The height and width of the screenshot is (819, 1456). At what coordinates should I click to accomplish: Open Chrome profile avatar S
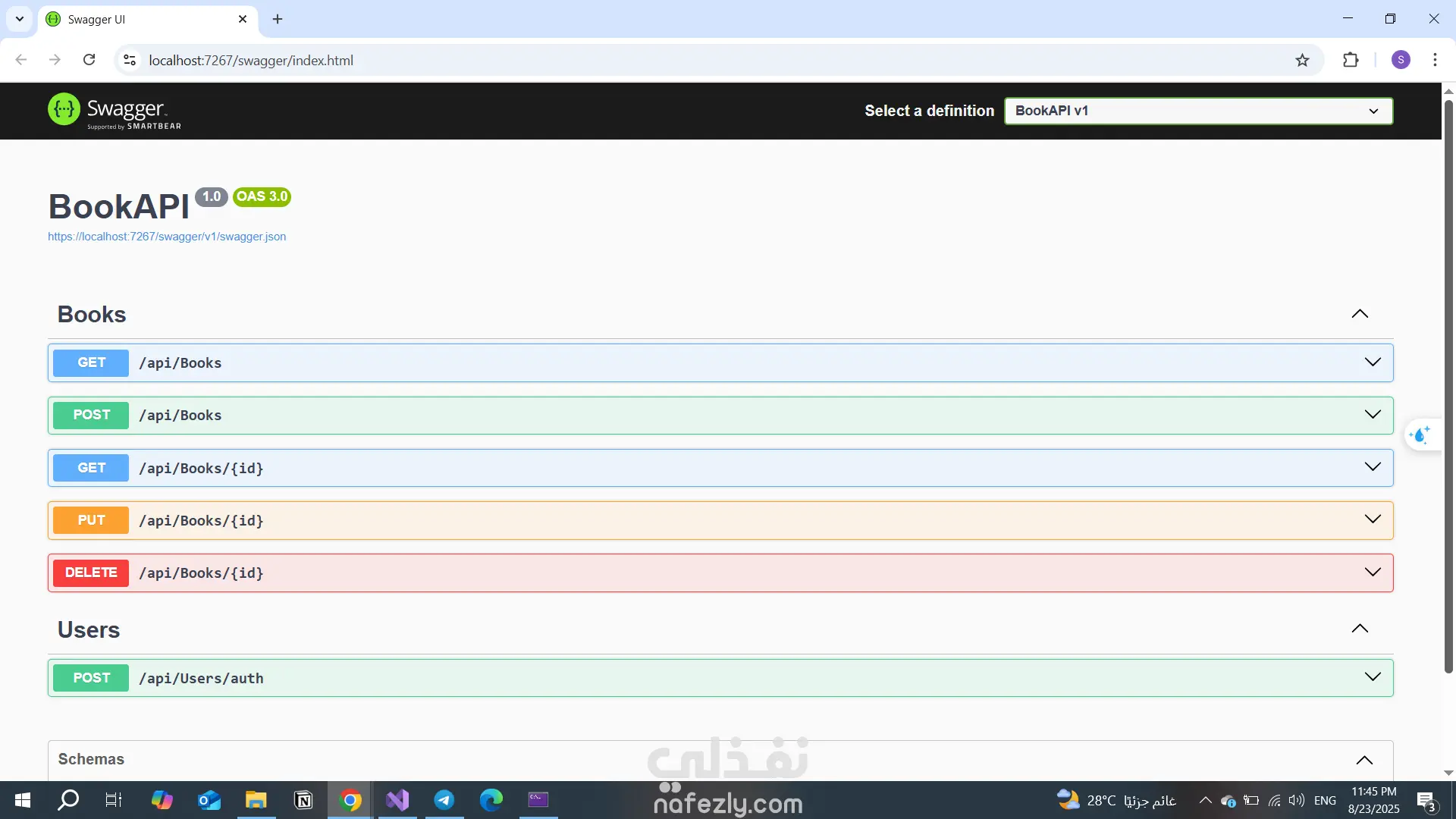1401,61
